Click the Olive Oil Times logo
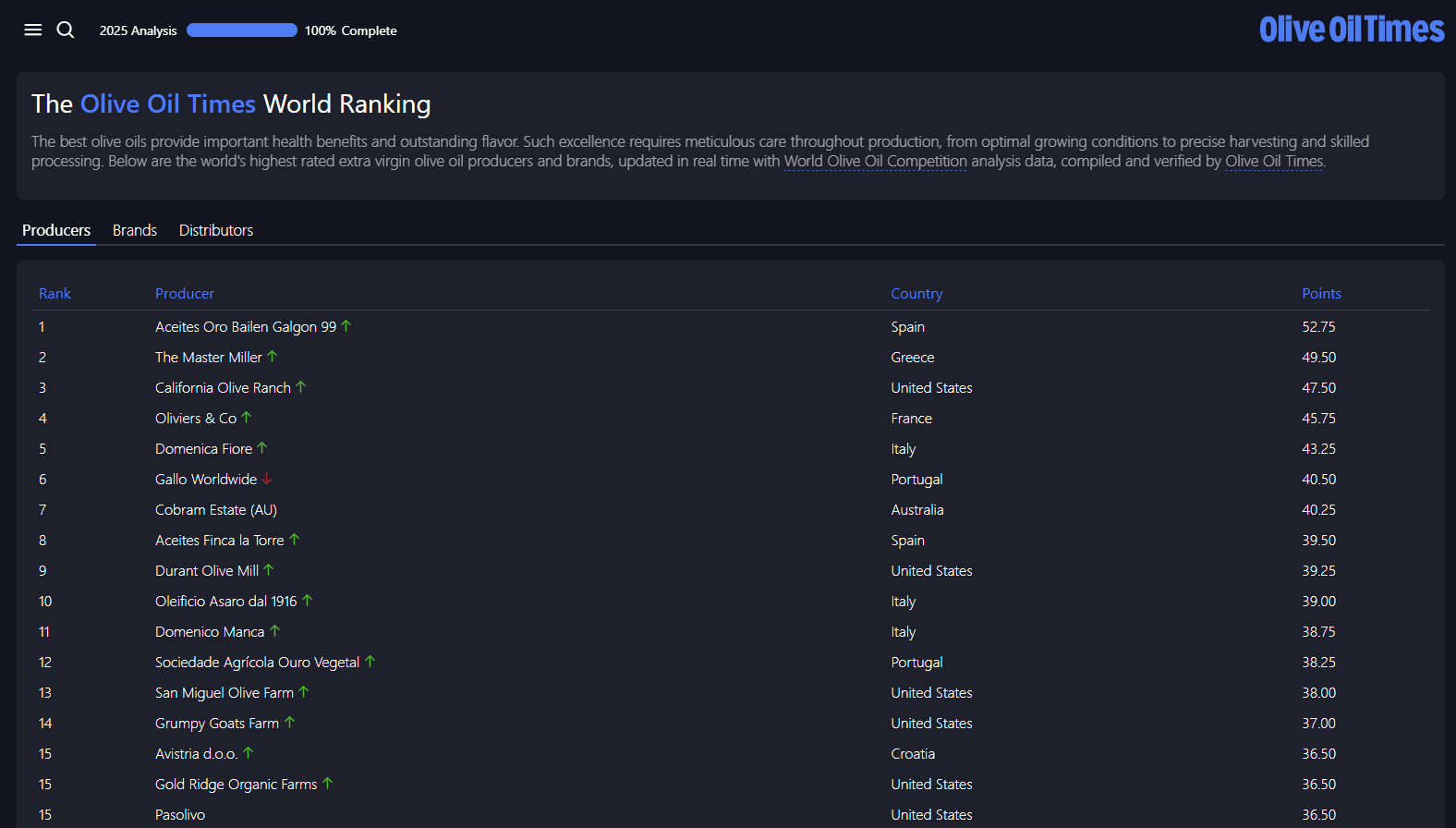 1352,30
